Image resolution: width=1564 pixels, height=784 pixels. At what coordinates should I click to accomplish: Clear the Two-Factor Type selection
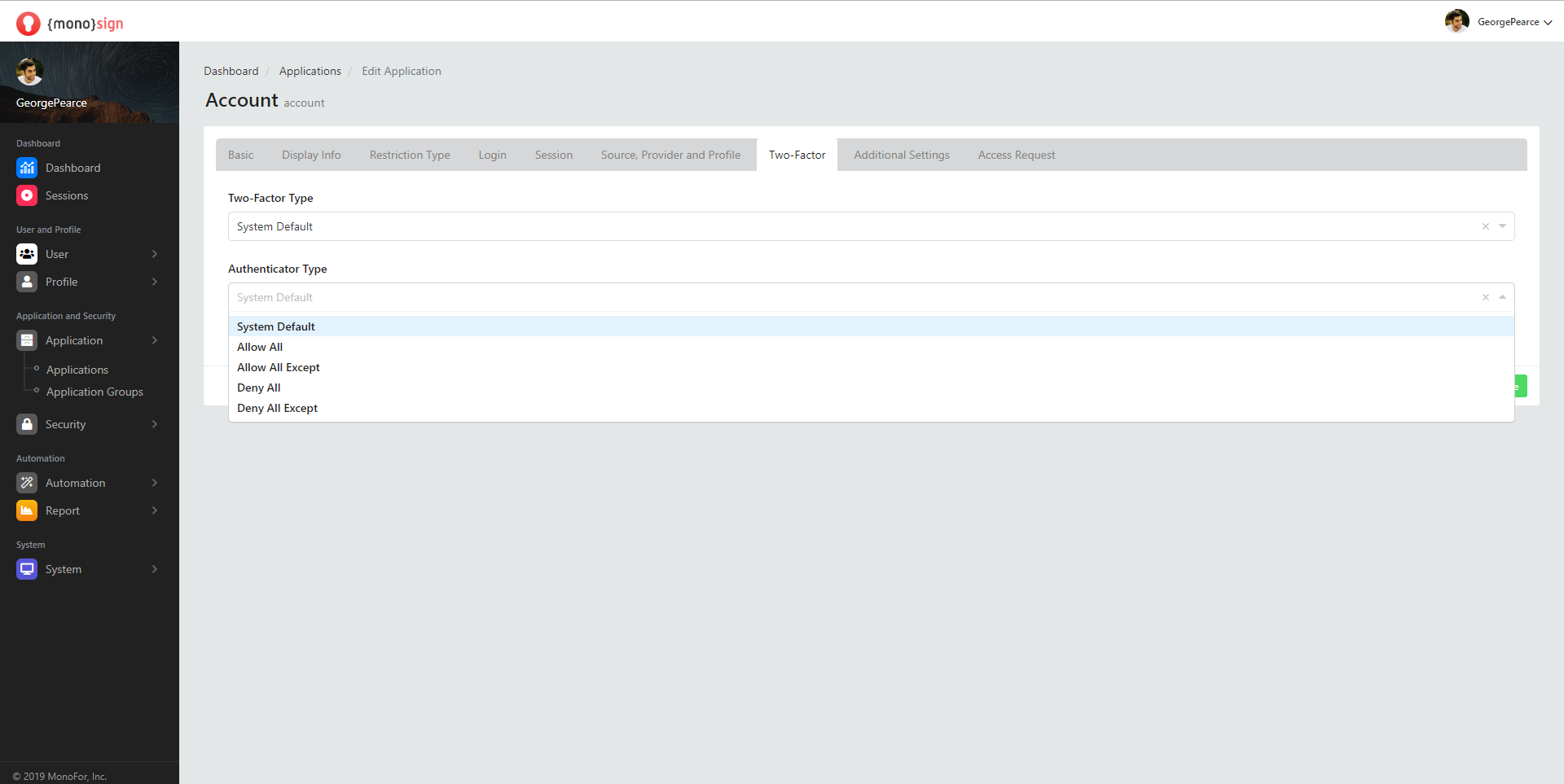(x=1486, y=226)
